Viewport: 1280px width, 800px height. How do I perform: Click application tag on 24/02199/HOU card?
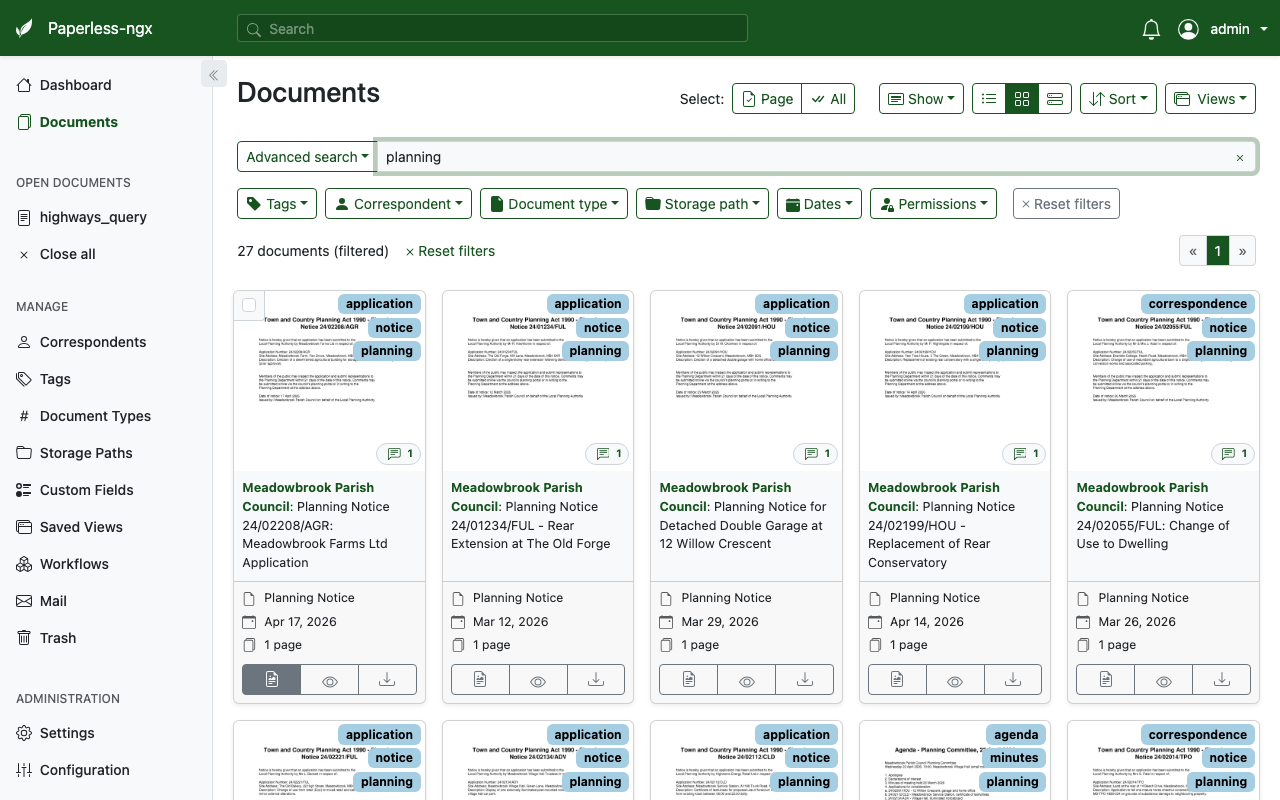tap(1005, 304)
